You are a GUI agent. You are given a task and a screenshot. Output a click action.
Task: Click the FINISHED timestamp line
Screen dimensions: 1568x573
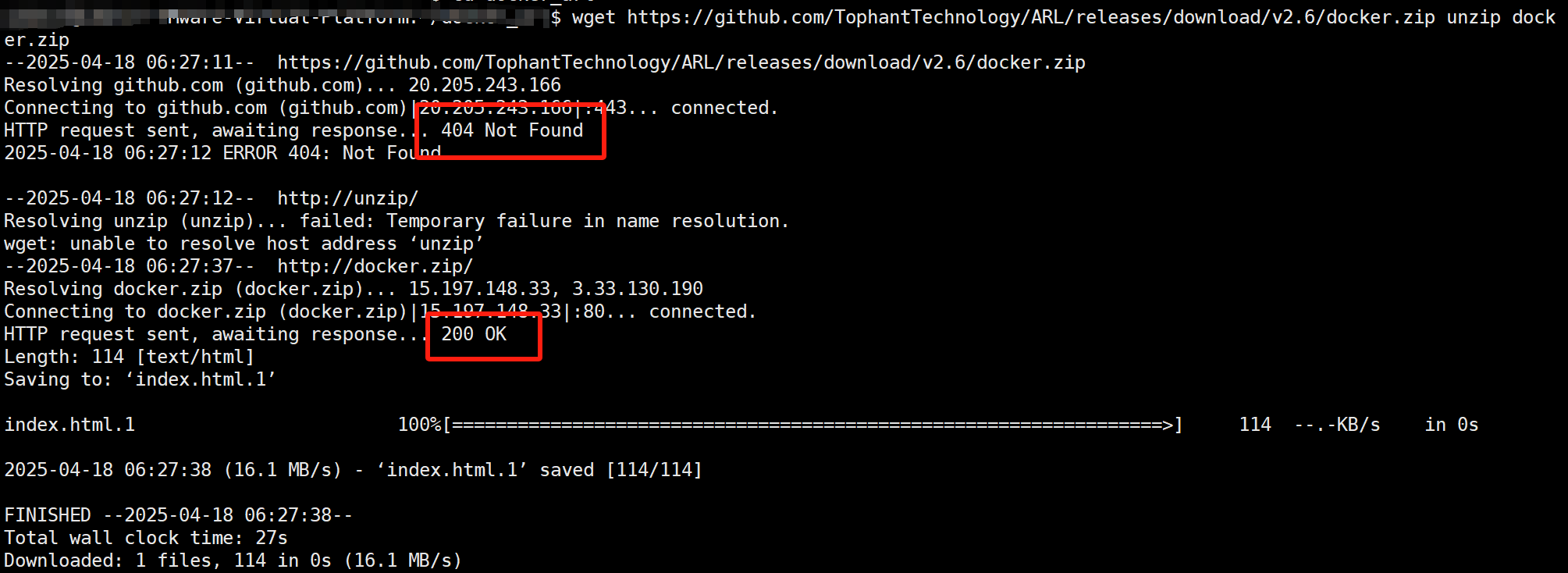pos(179,515)
